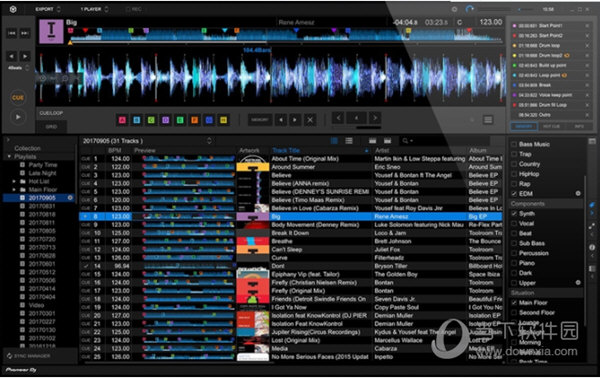Go to next memory cue arrow
This screenshot has width=600, height=378.
click(x=295, y=120)
